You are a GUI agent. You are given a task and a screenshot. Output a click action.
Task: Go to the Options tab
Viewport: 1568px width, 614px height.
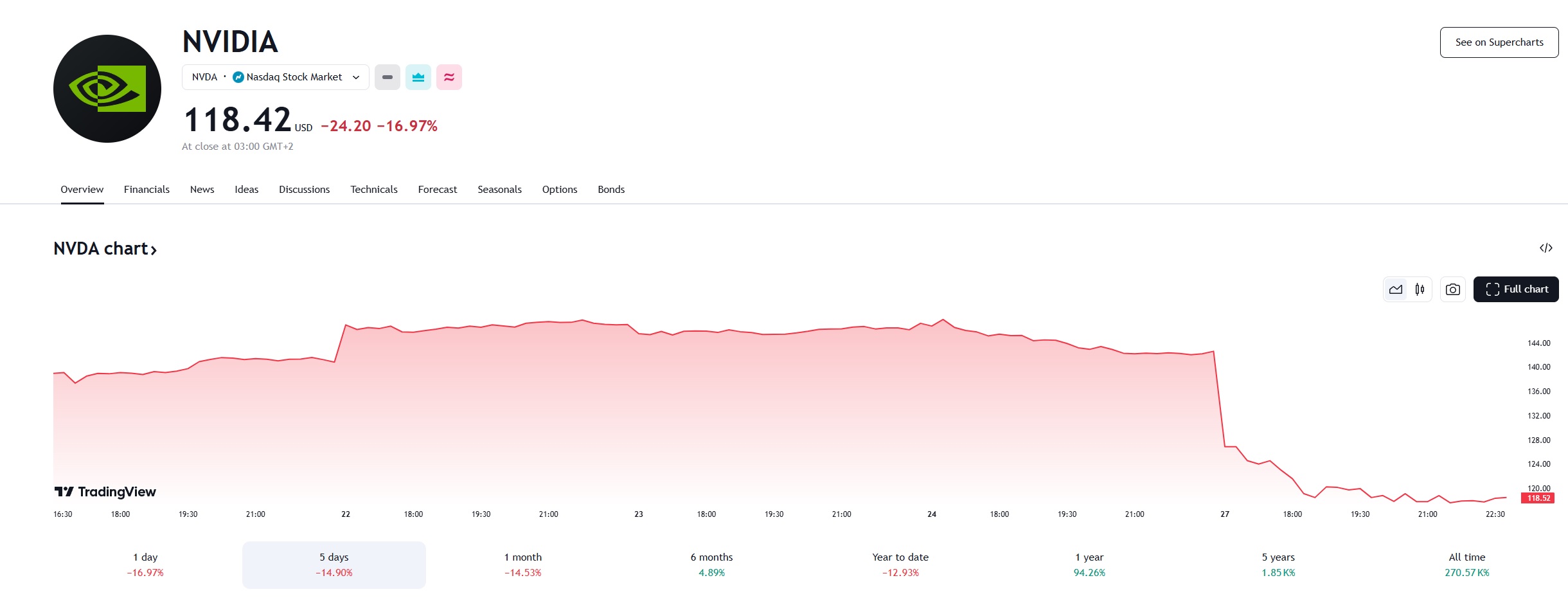pos(560,190)
